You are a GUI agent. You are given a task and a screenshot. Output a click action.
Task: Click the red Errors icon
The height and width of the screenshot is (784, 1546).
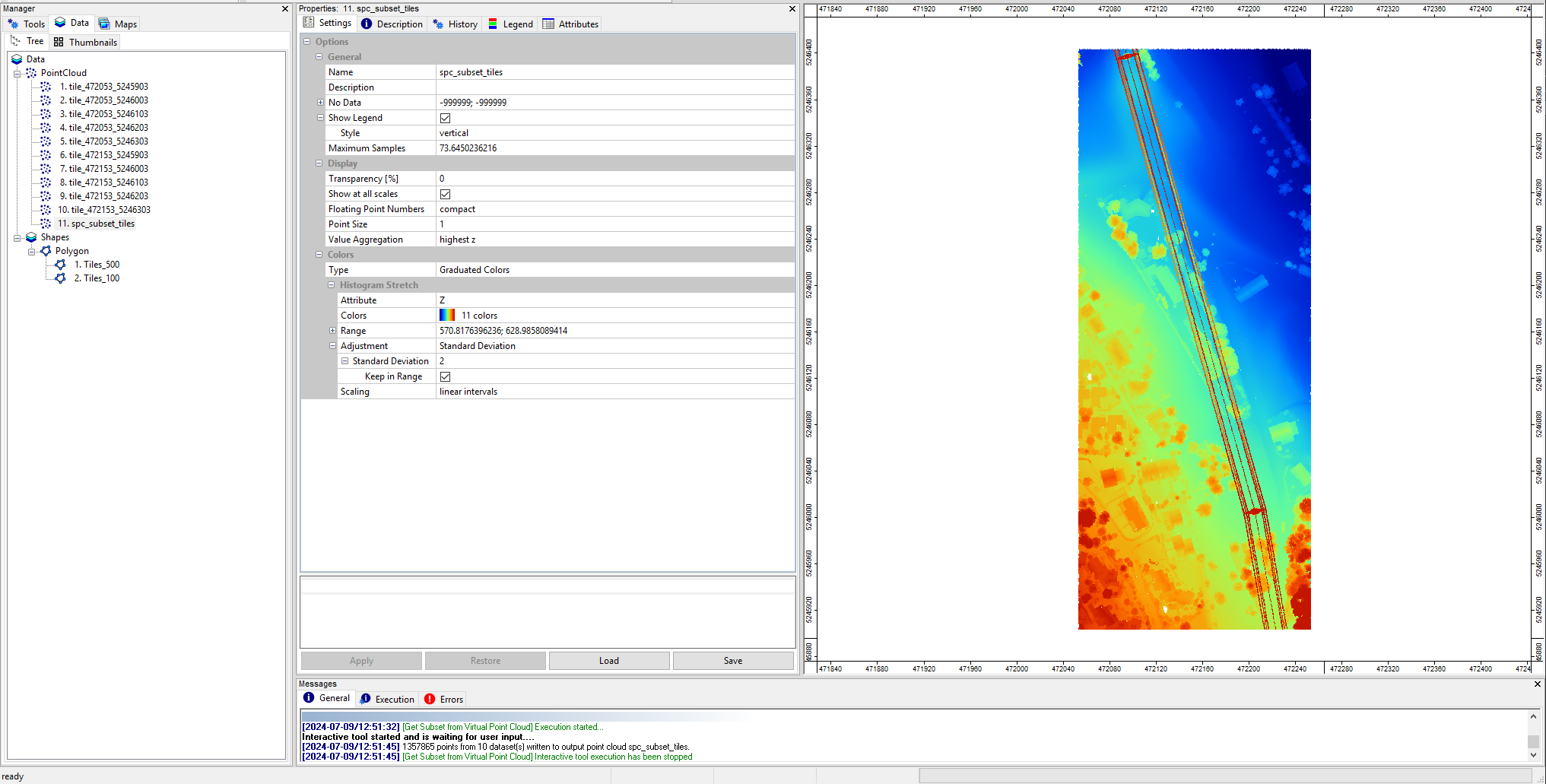tap(430, 699)
